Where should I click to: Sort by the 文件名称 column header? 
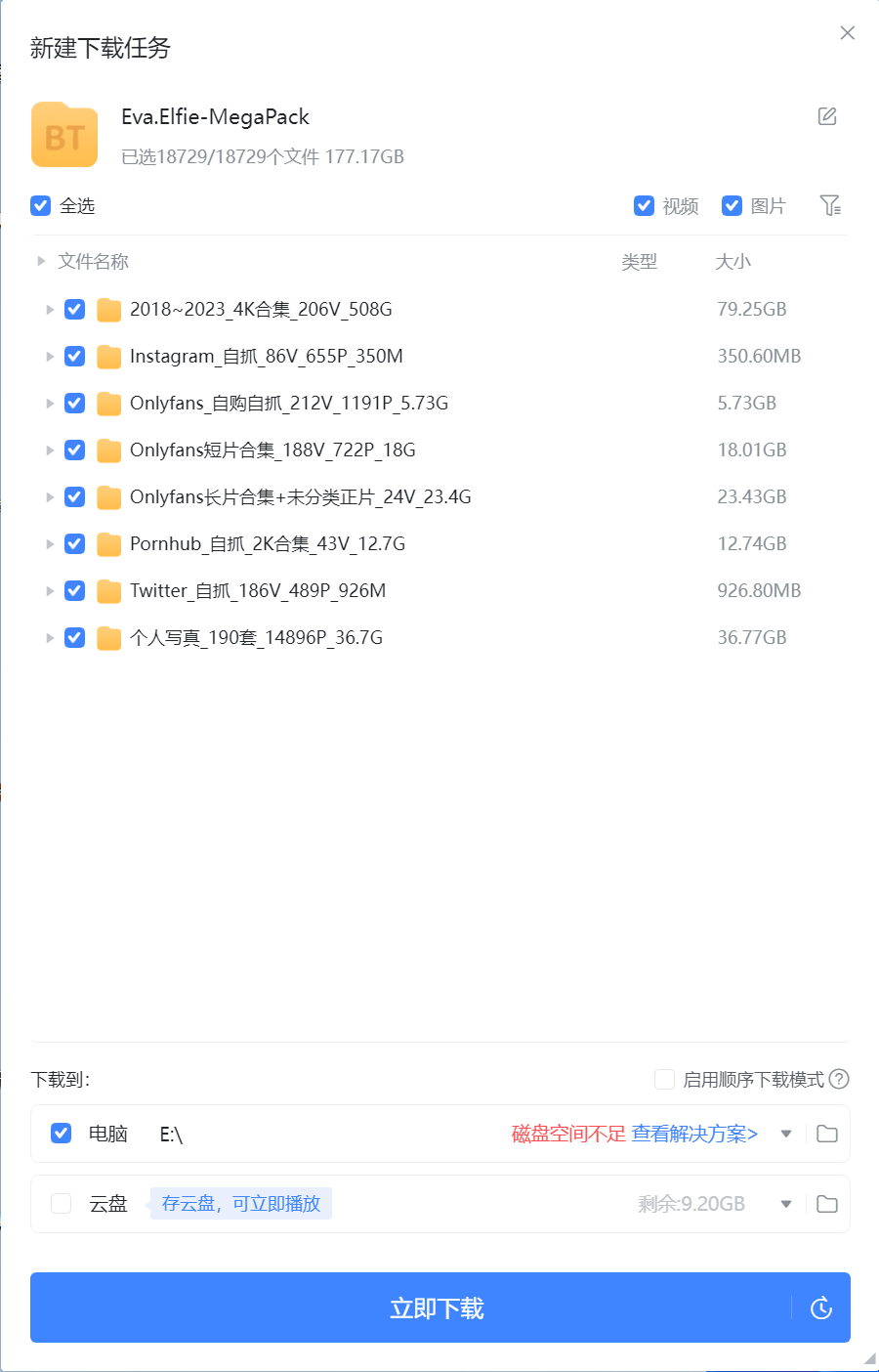coord(93,261)
